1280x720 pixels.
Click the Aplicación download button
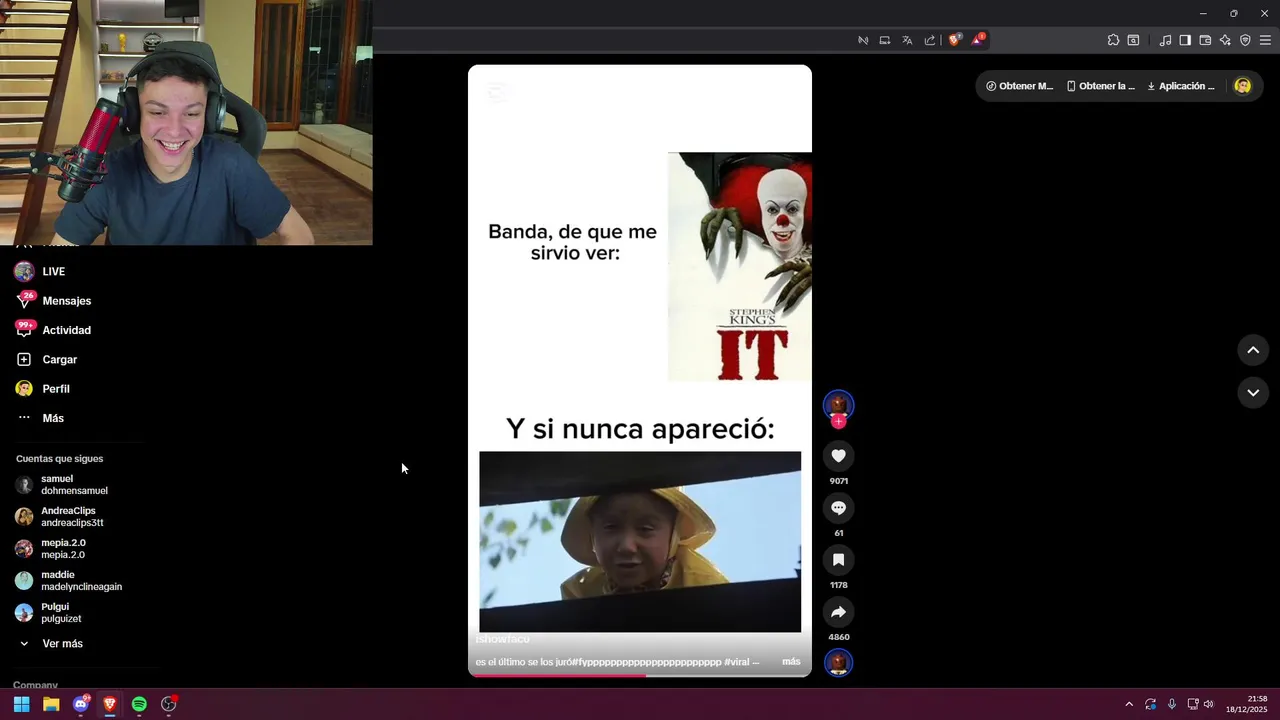tap(1180, 86)
